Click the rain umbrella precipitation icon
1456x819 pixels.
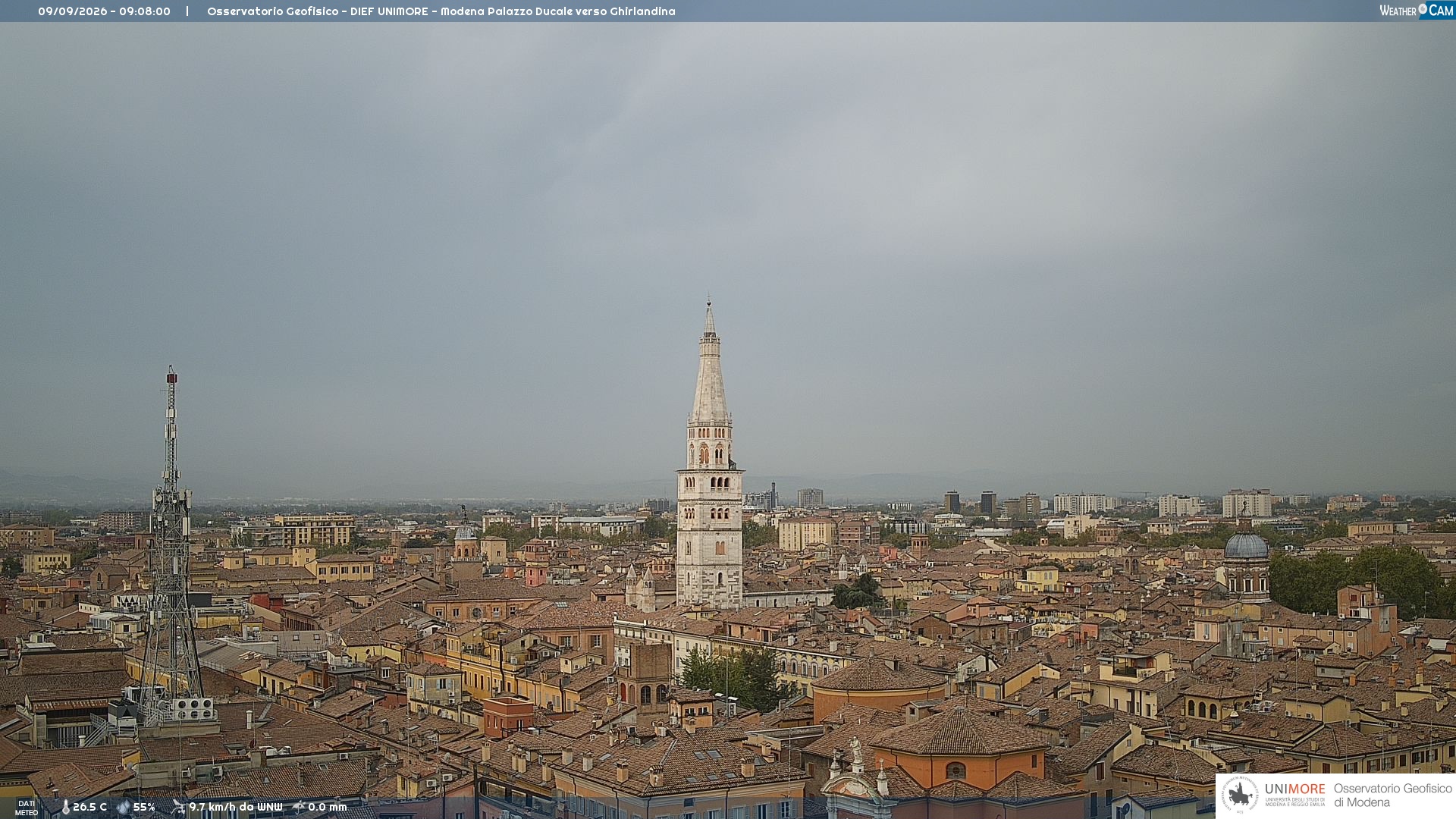299,807
